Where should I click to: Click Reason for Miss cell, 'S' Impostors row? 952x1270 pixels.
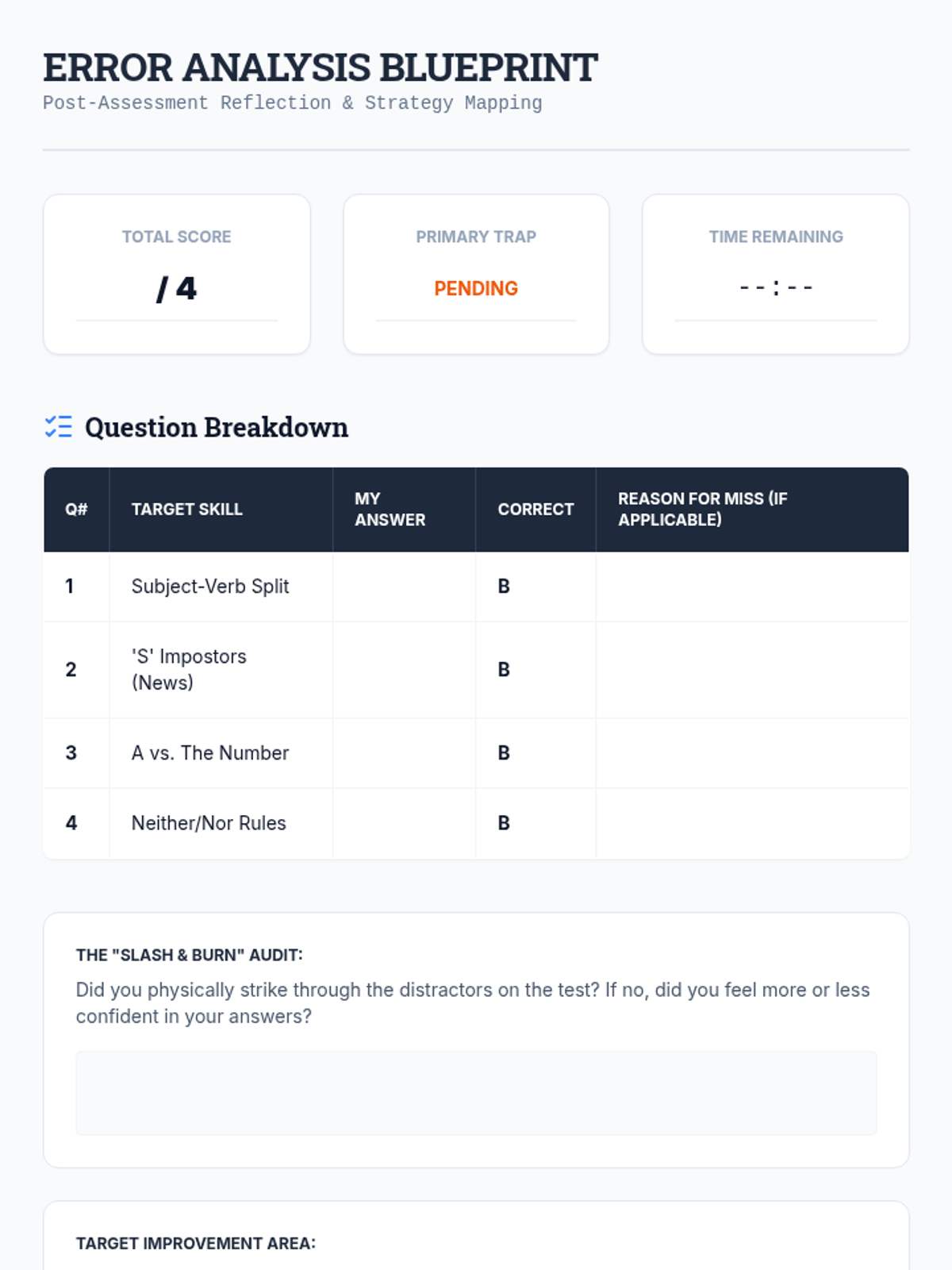click(751, 670)
